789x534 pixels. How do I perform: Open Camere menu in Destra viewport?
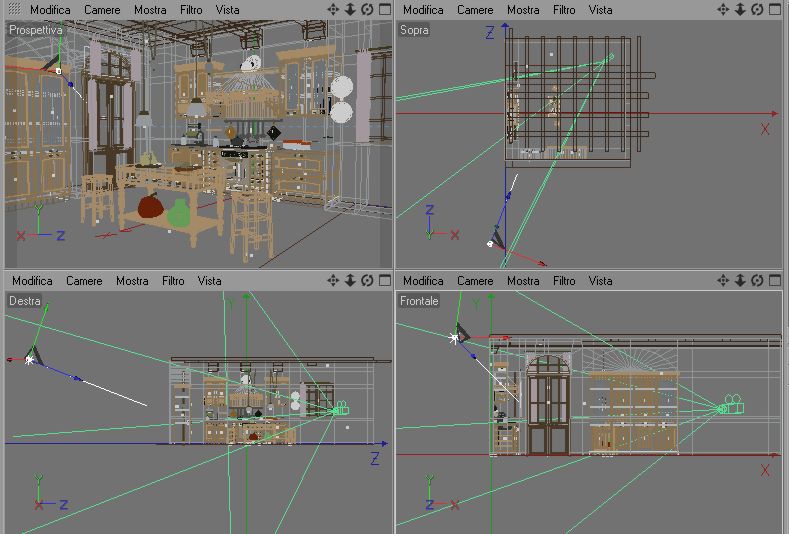[84, 281]
